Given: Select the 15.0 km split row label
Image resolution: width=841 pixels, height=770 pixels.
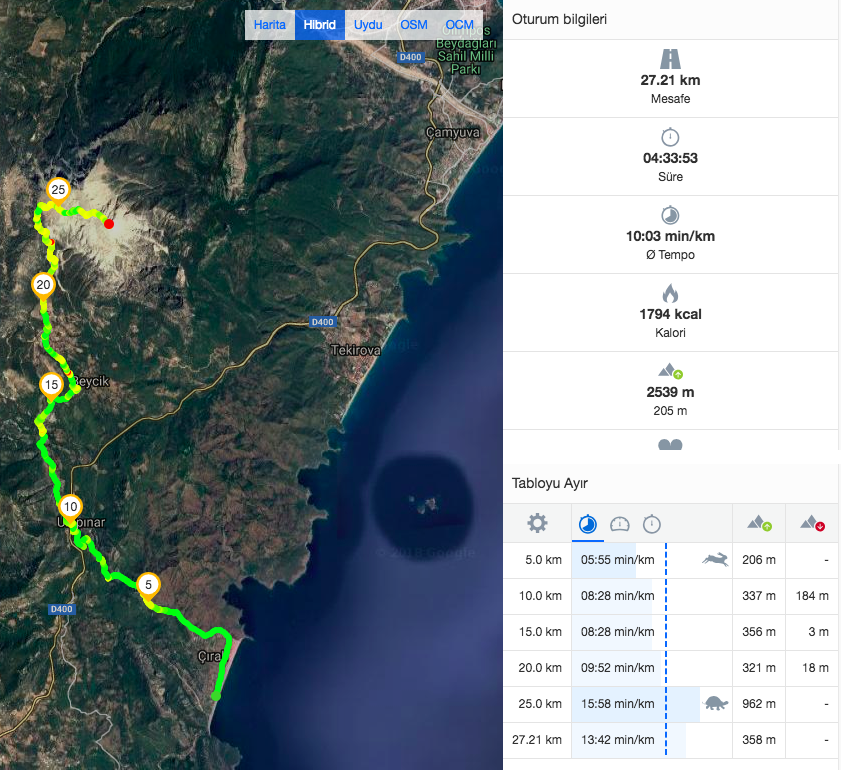Looking at the screenshot, I should 540,632.
